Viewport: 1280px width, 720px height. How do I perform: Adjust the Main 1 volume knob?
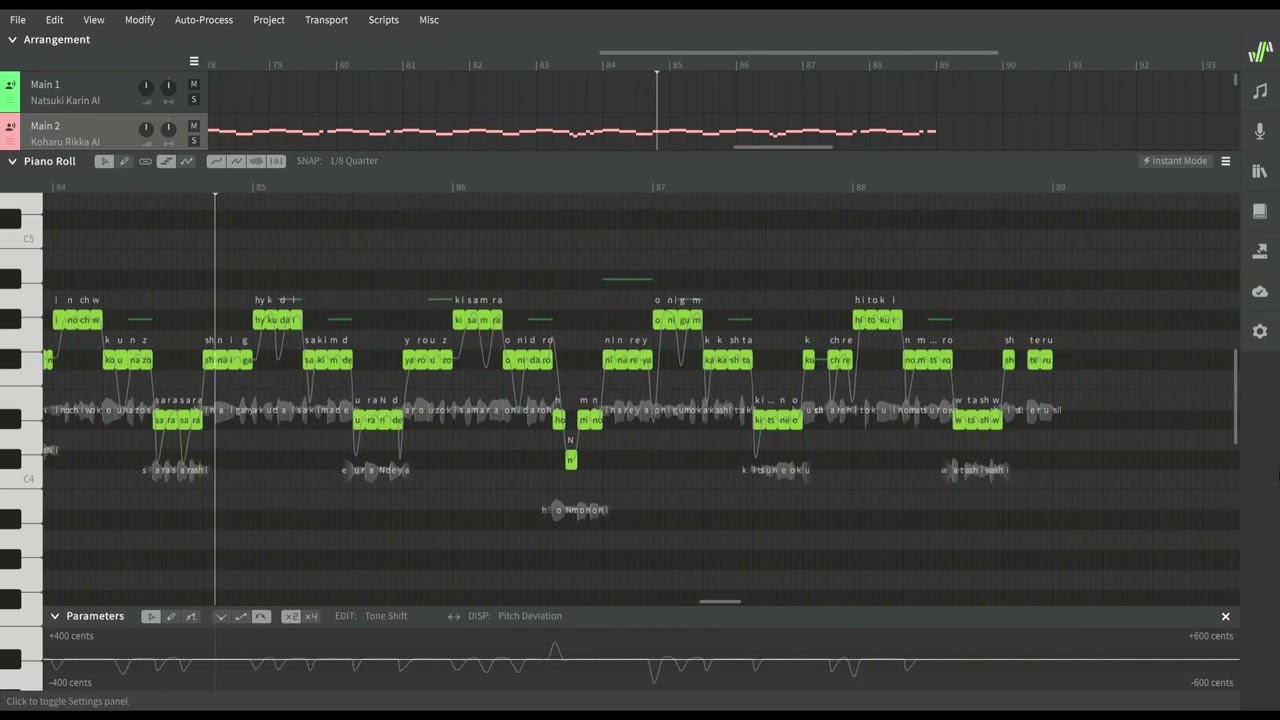[x=146, y=87]
